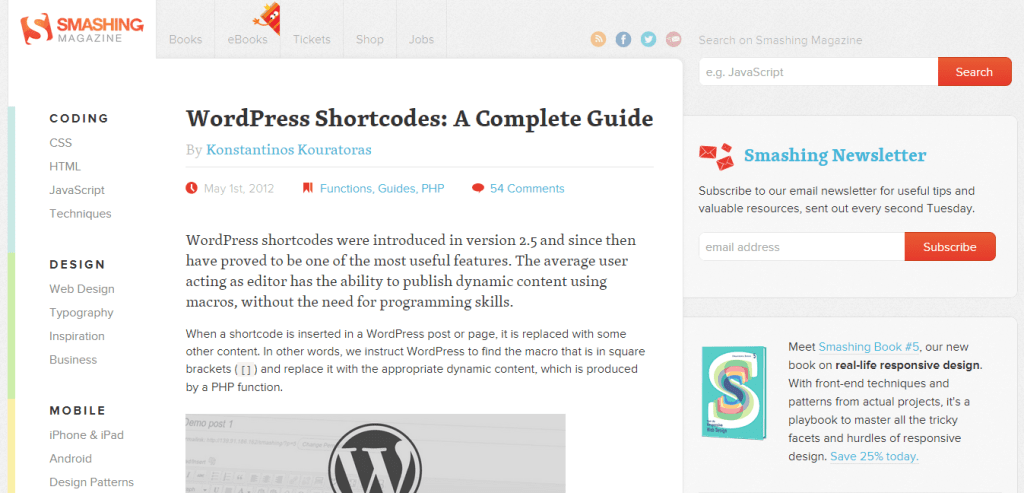Open the iPhone & iPad category
Viewport: 1024px width, 493px height.
coord(86,435)
